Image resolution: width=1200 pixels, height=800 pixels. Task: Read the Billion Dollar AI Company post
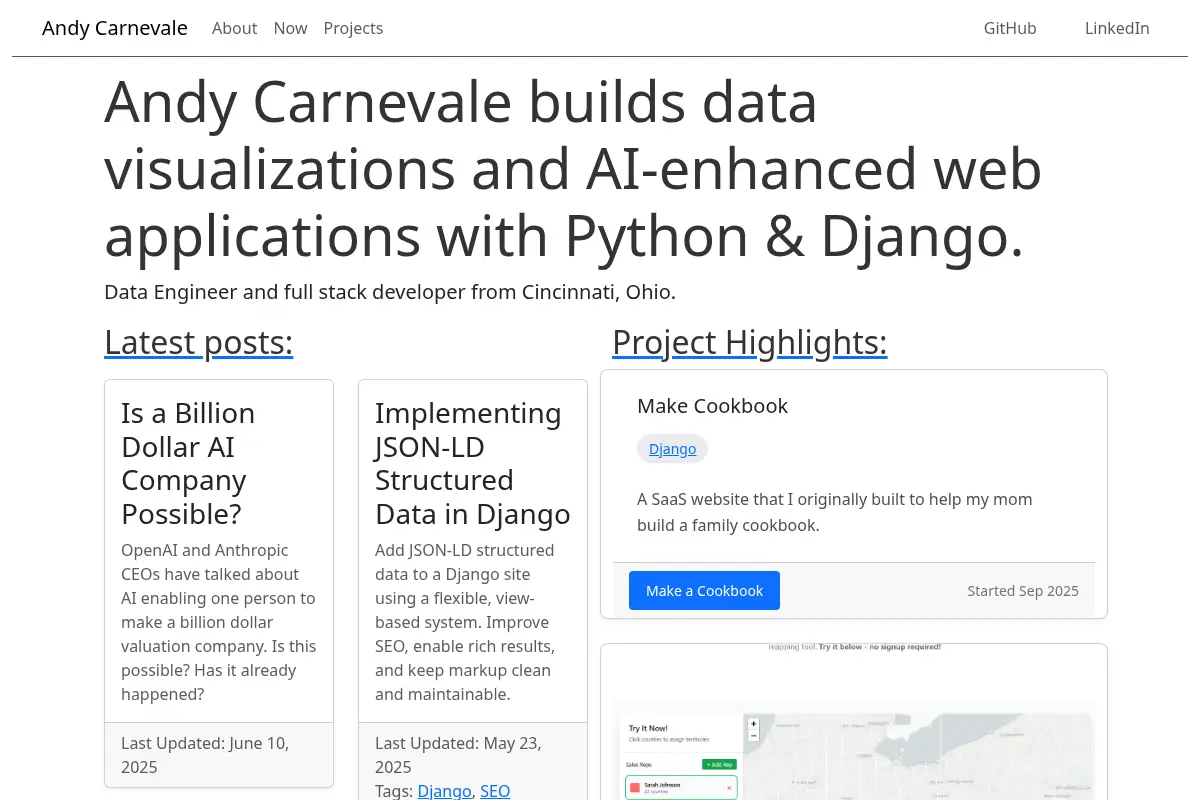188,463
